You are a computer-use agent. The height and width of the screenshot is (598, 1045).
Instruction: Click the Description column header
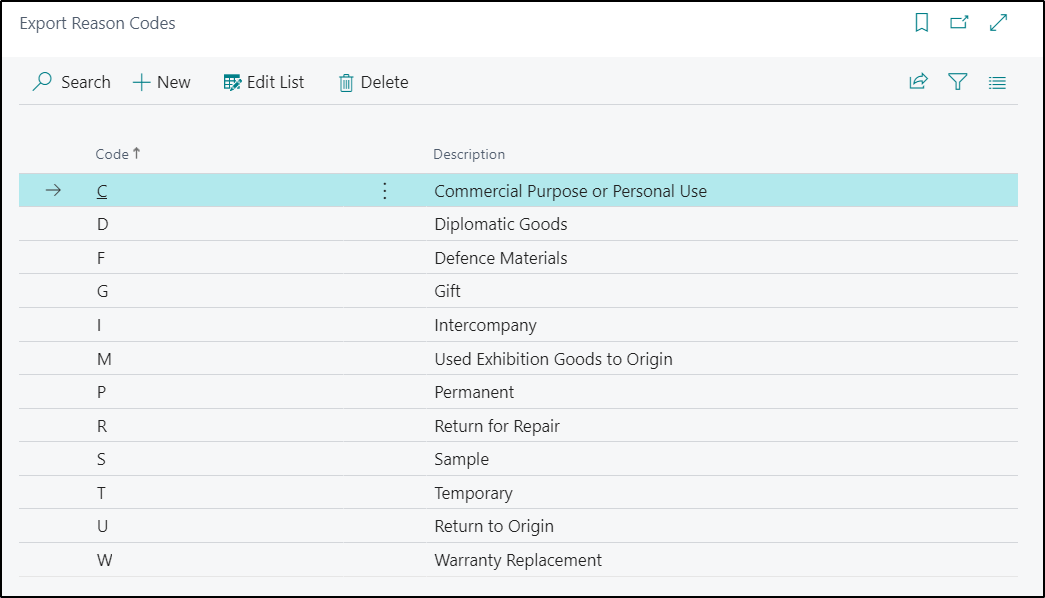click(x=469, y=154)
